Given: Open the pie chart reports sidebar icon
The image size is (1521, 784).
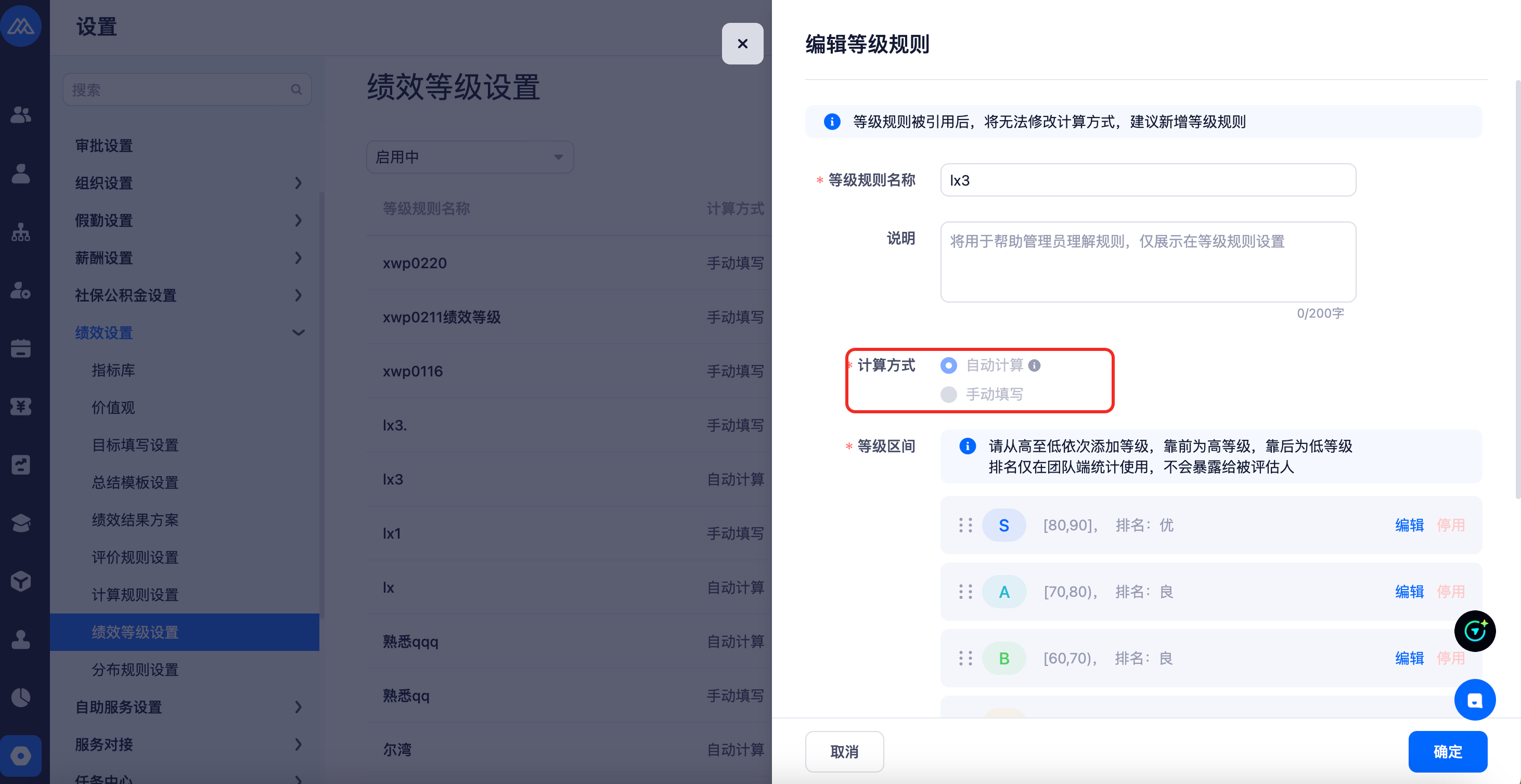Looking at the screenshot, I should [x=21, y=698].
